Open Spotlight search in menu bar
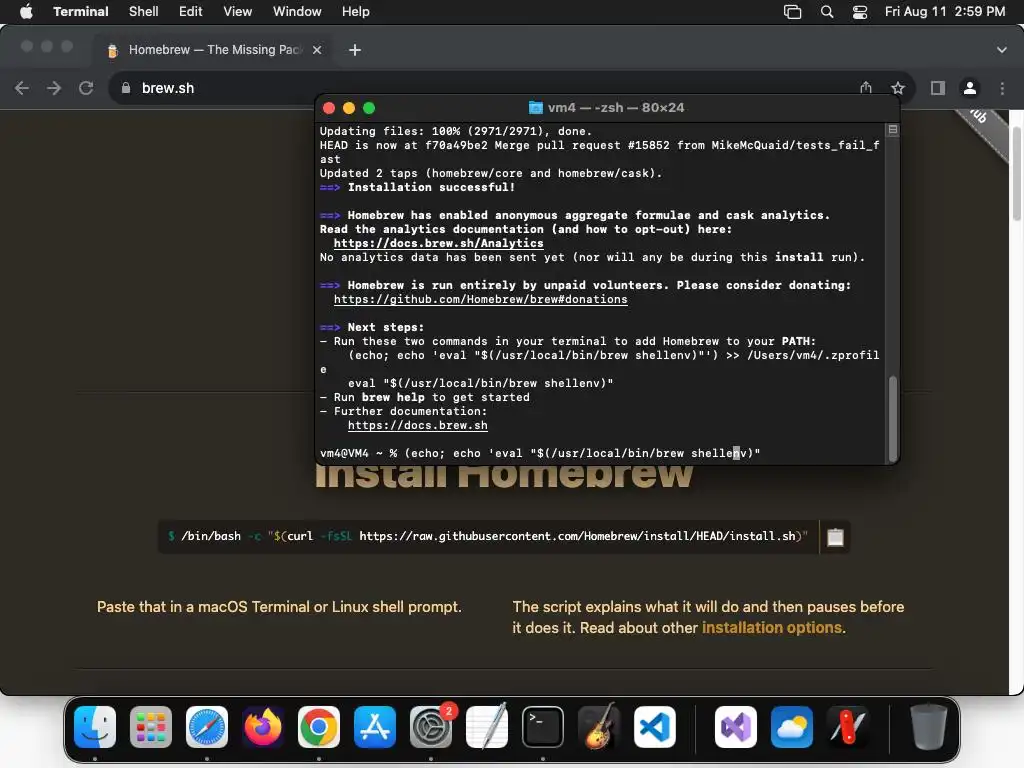Viewport: 1024px width, 768px height. click(827, 12)
